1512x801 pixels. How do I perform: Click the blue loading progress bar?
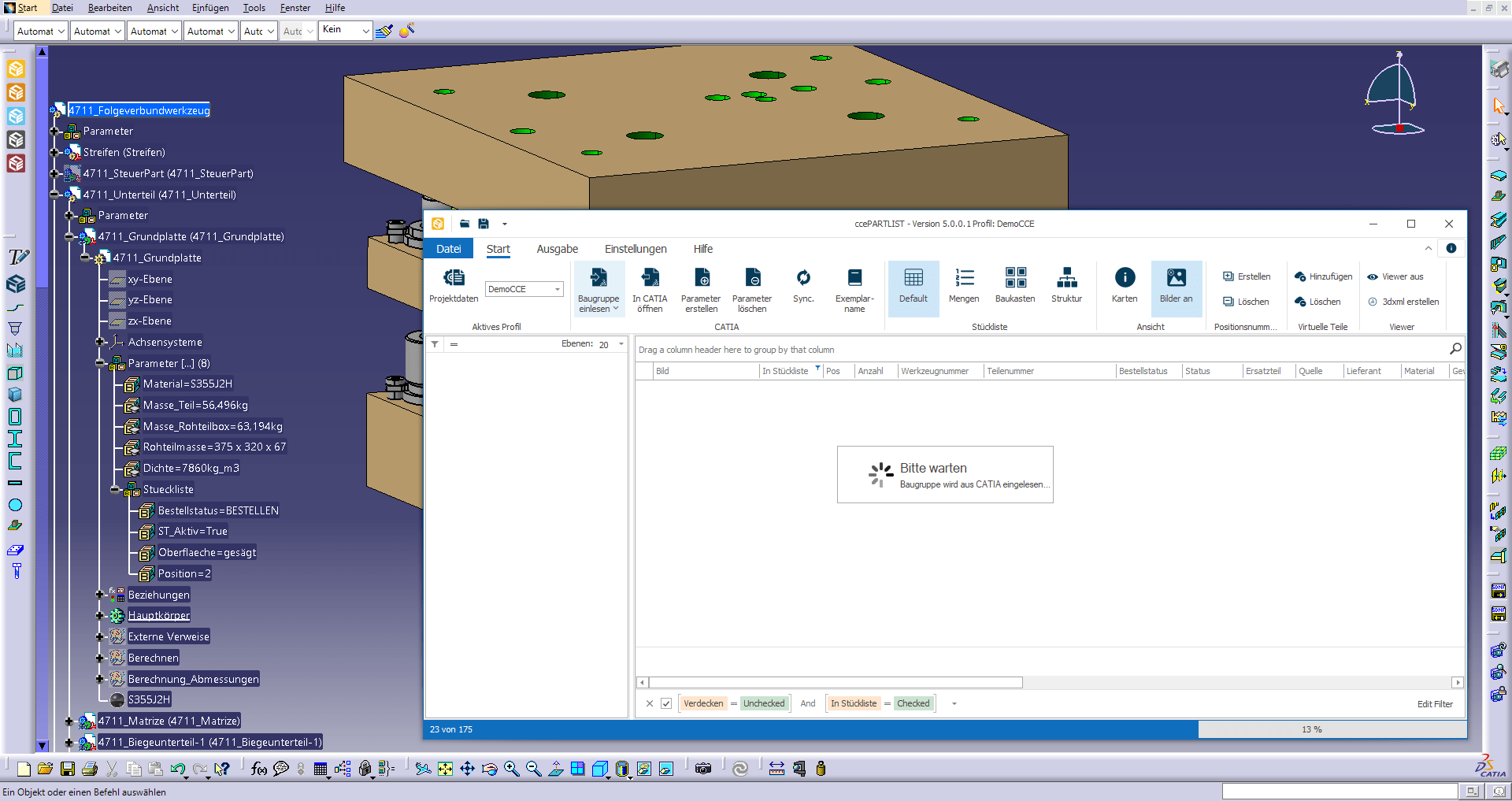(811, 729)
